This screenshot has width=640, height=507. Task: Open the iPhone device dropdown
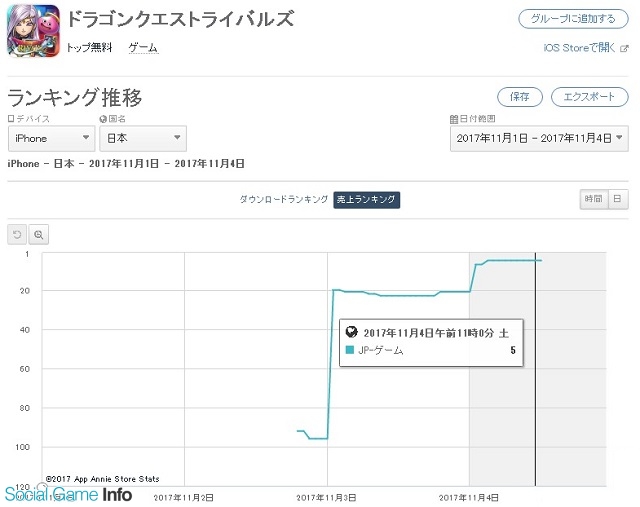click(x=51, y=138)
